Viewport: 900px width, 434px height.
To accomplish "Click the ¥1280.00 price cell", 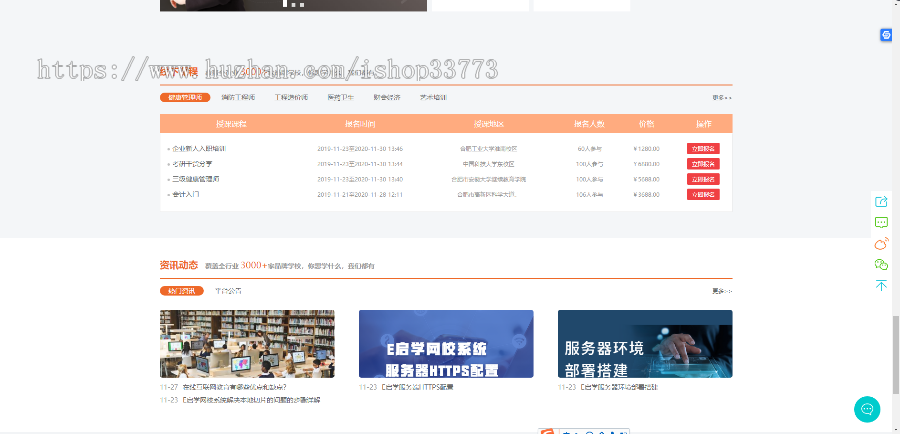I will (x=646, y=149).
